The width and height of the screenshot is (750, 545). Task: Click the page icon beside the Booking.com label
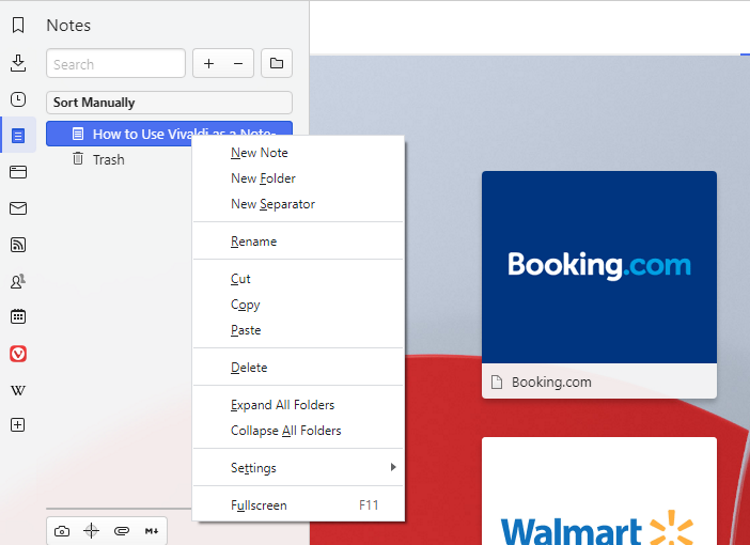coord(496,382)
